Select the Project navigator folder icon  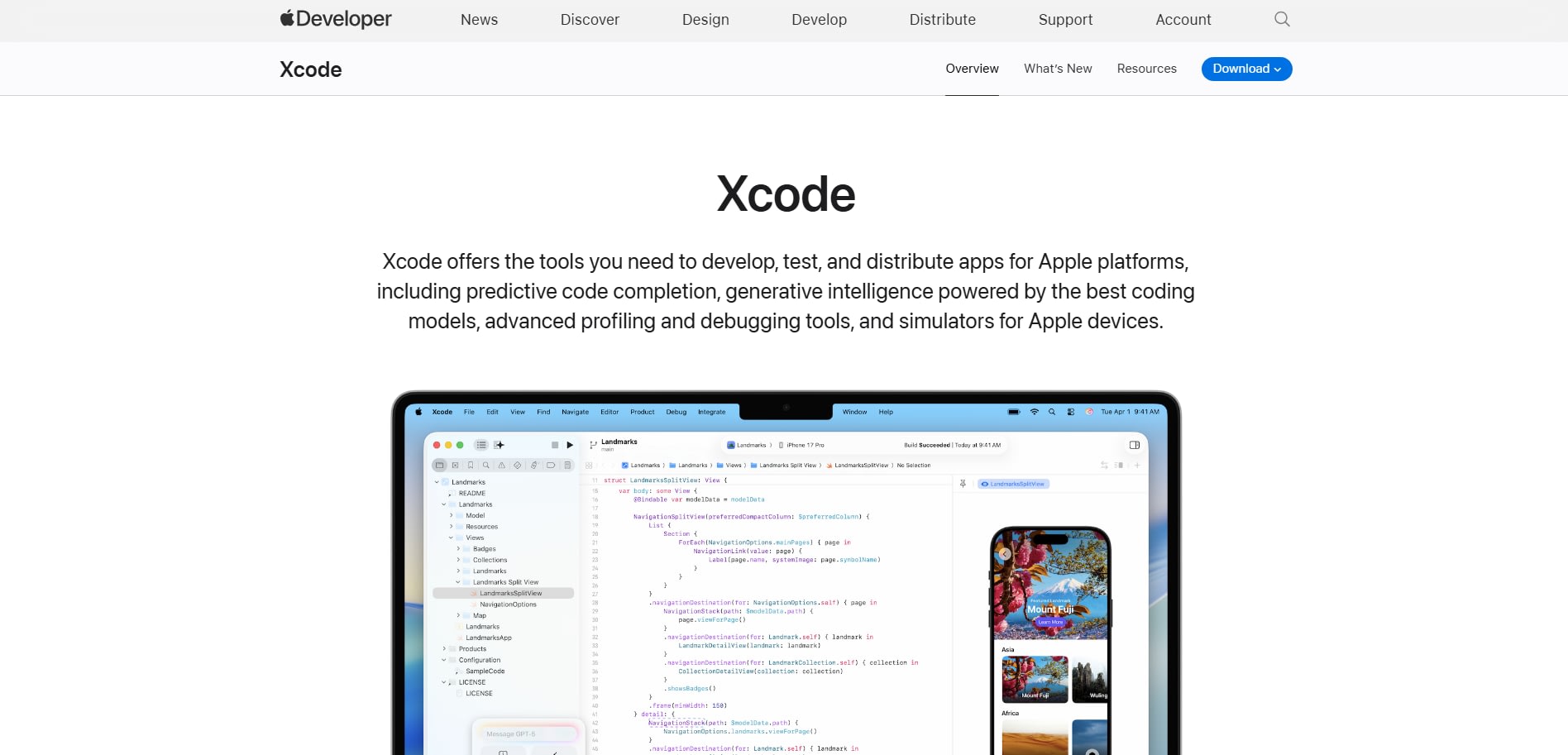440,465
